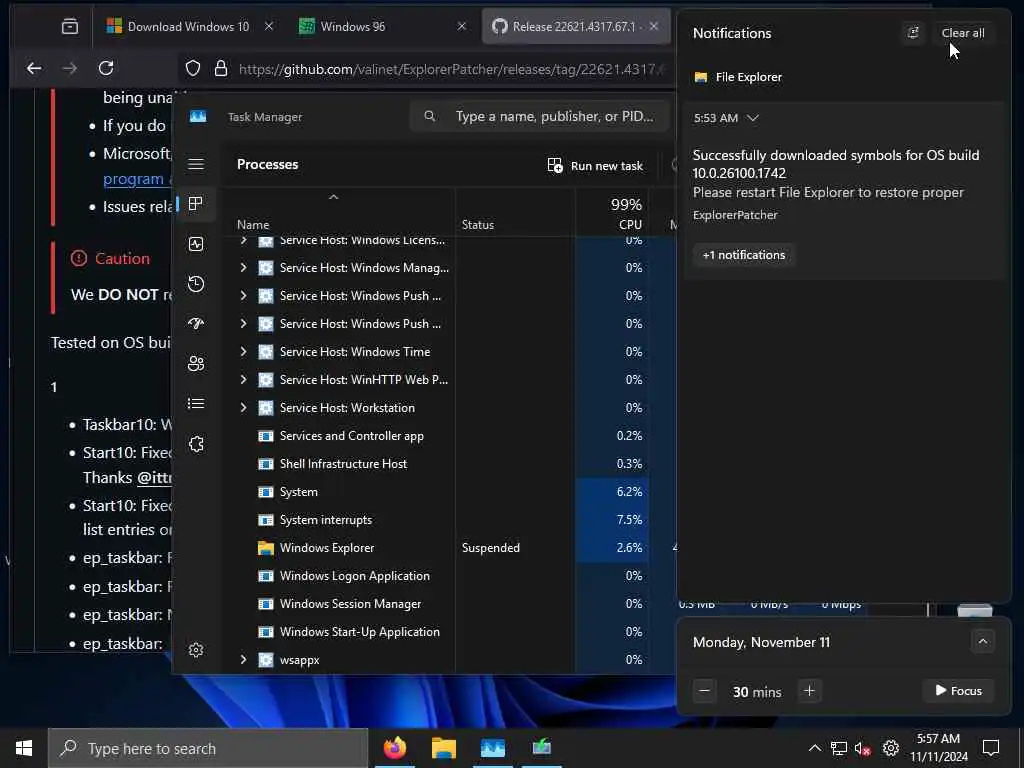Viewport: 1024px width, 768px height.
Task: Select the System interrupts process
Action: 424,520
